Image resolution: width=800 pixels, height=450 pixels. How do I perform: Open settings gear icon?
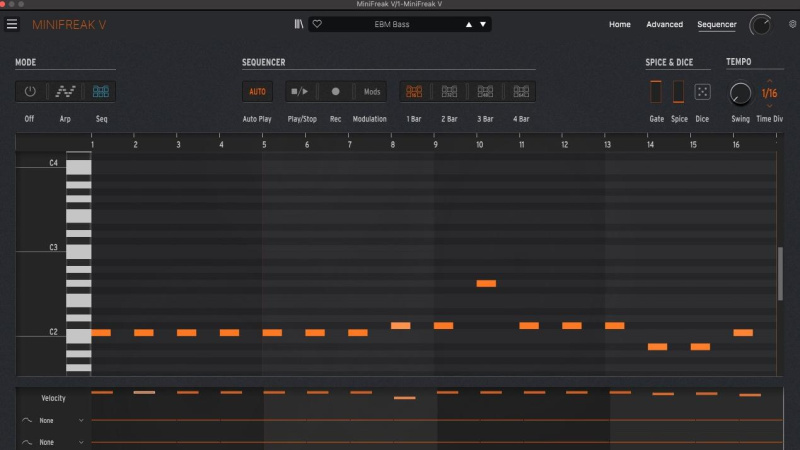pyautogui.click(x=792, y=24)
